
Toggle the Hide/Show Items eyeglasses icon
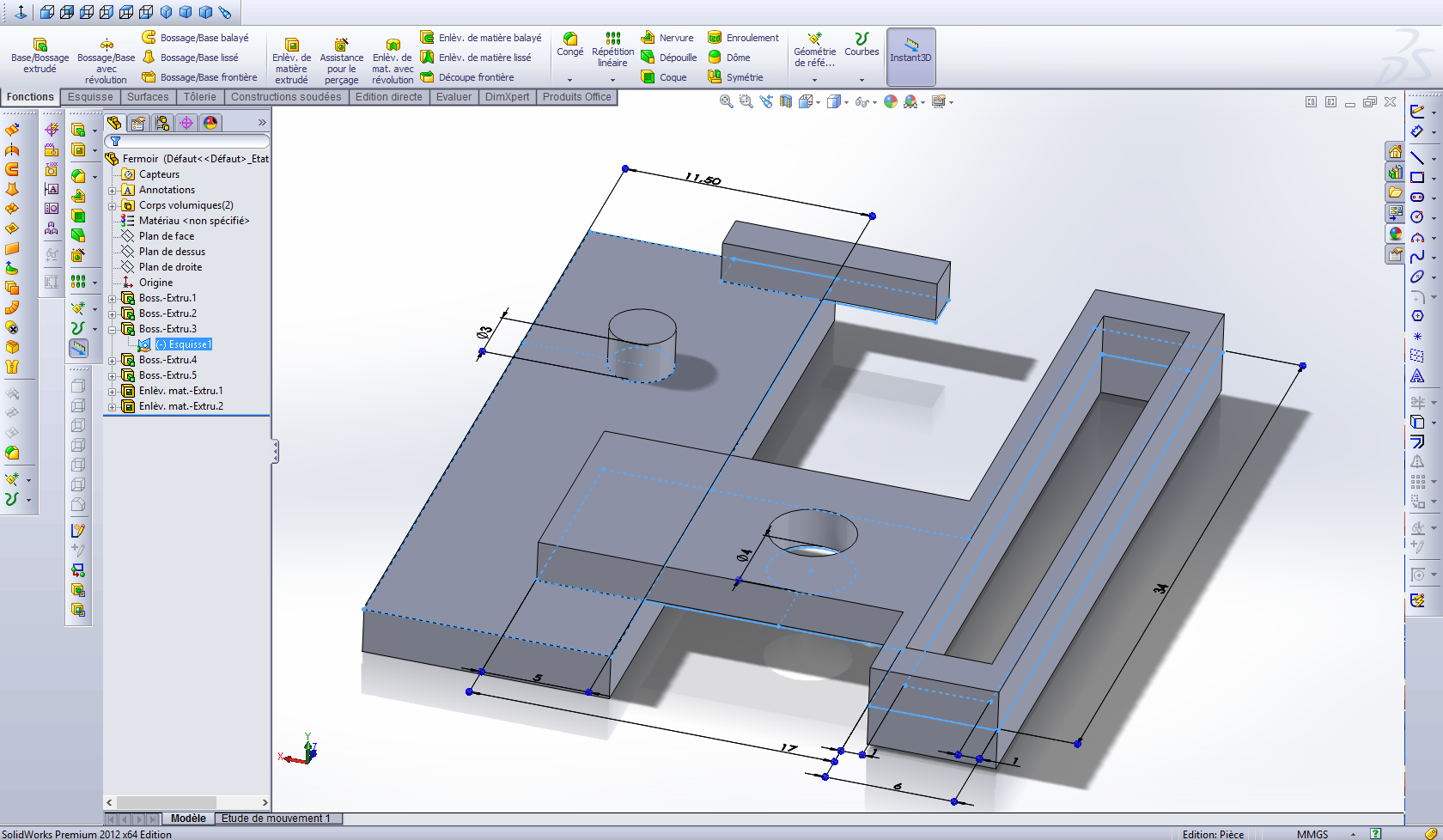(x=864, y=101)
